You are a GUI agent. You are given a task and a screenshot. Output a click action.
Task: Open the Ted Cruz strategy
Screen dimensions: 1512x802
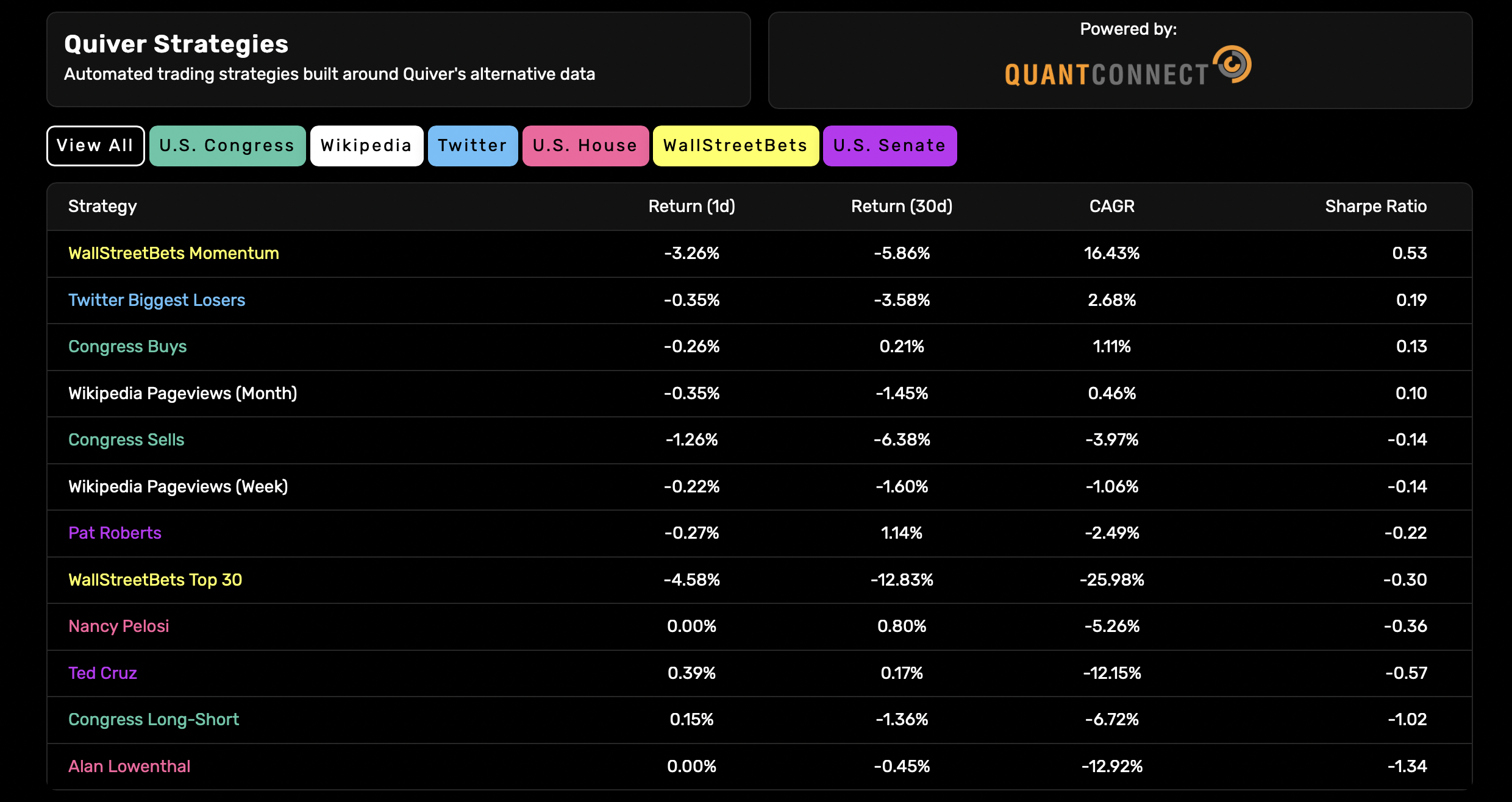[102, 673]
